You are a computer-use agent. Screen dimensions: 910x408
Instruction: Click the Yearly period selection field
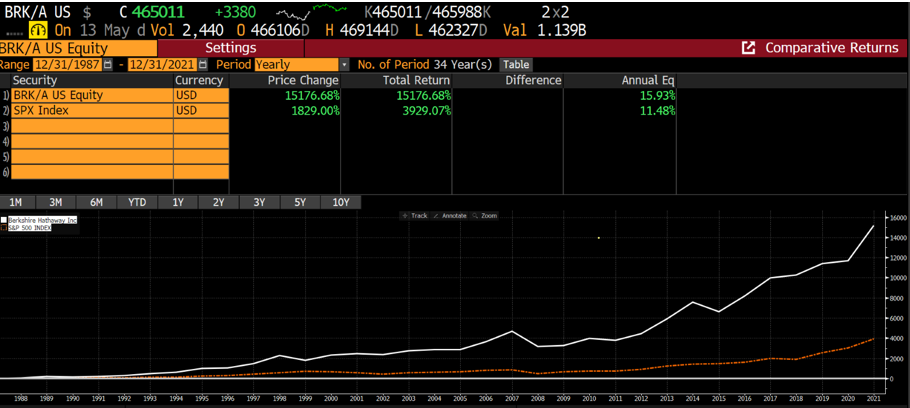[x=297, y=64]
